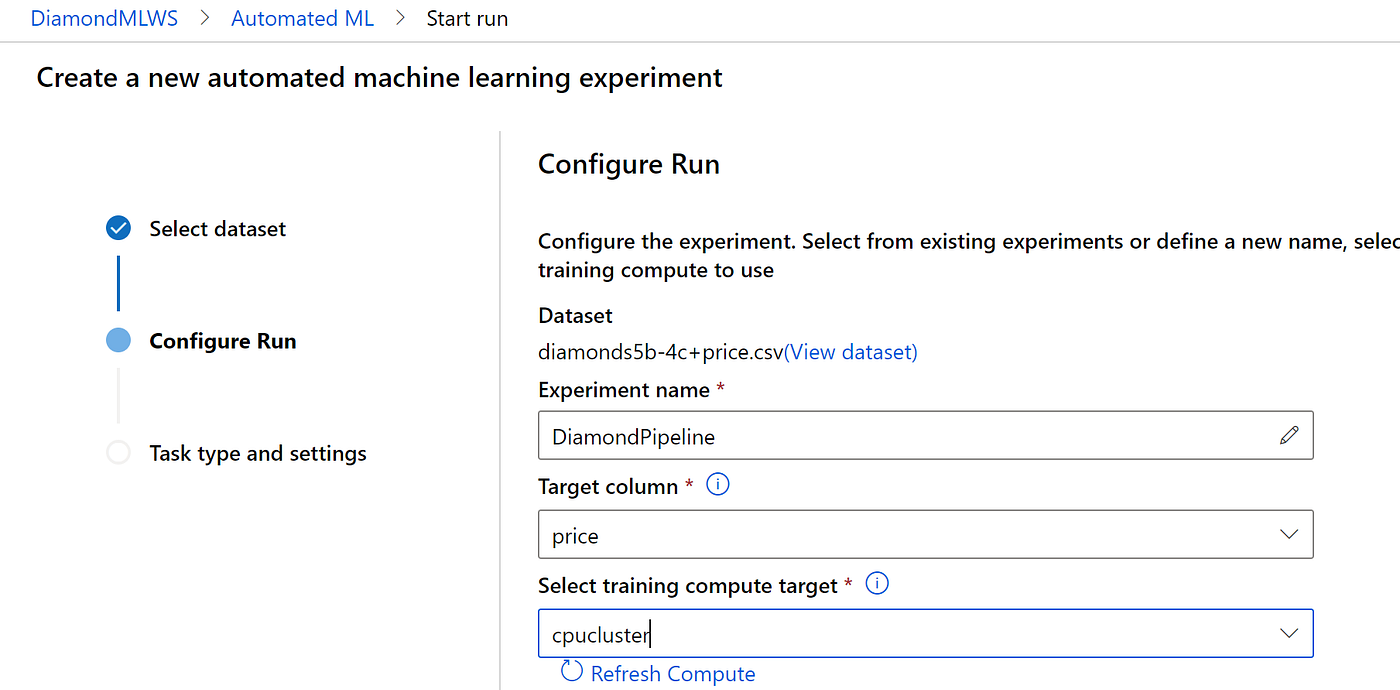Screen dimensions: 1400x690
Task: Click the empty circle for Task type step
Action: click(x=118, y=453)
